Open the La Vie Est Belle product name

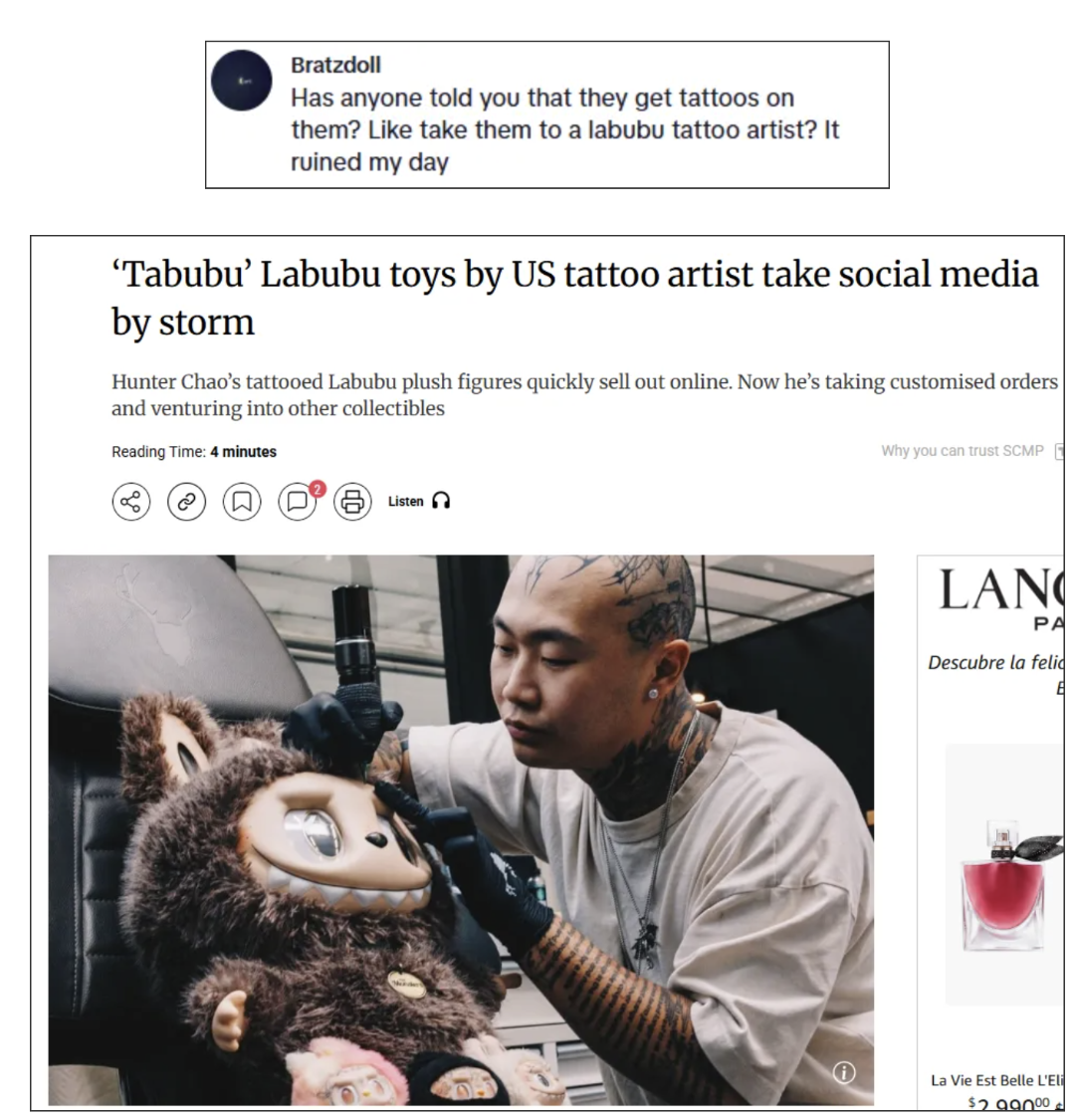click(997, 1080)
